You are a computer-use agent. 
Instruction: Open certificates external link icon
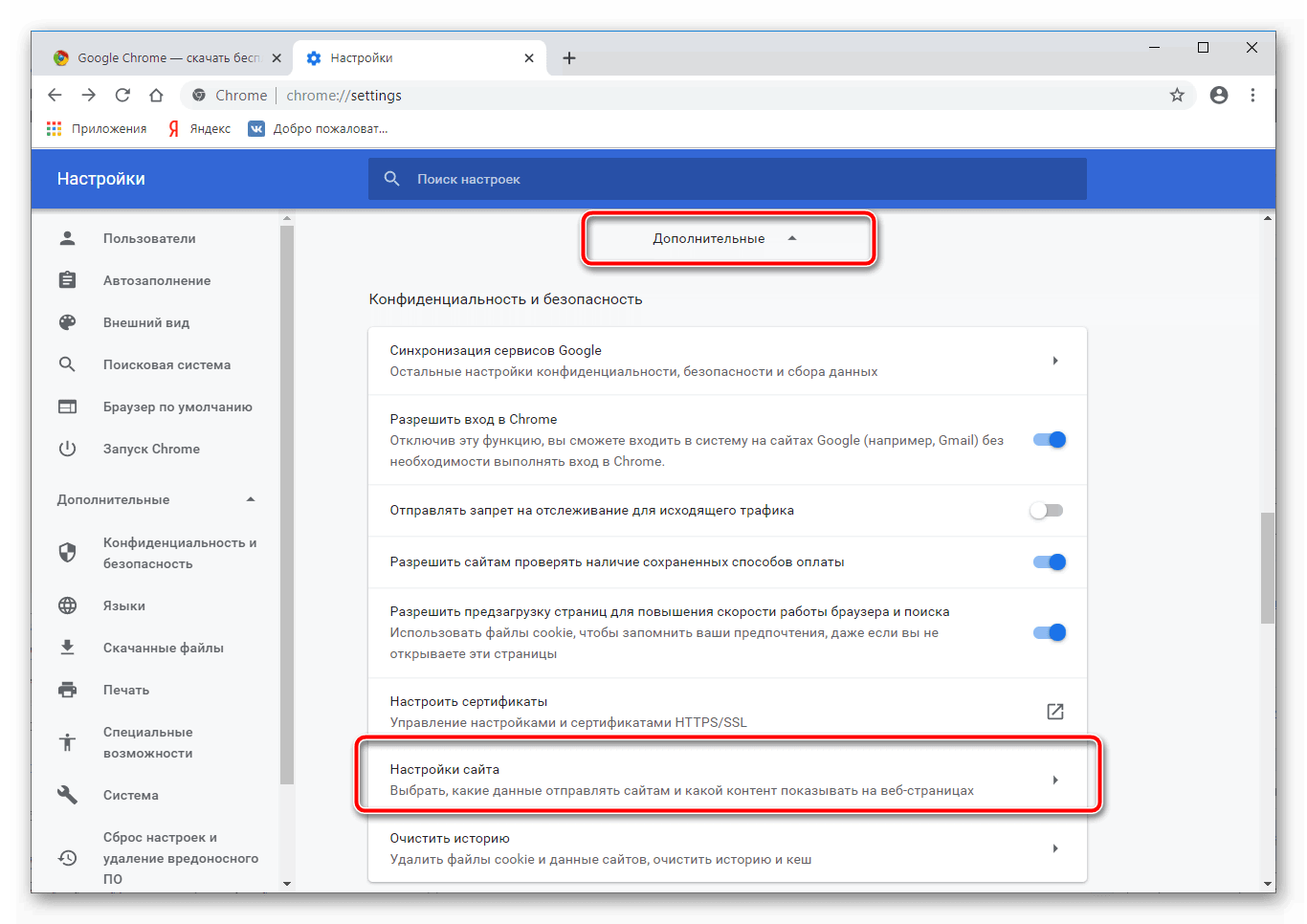click(1055, 711)
